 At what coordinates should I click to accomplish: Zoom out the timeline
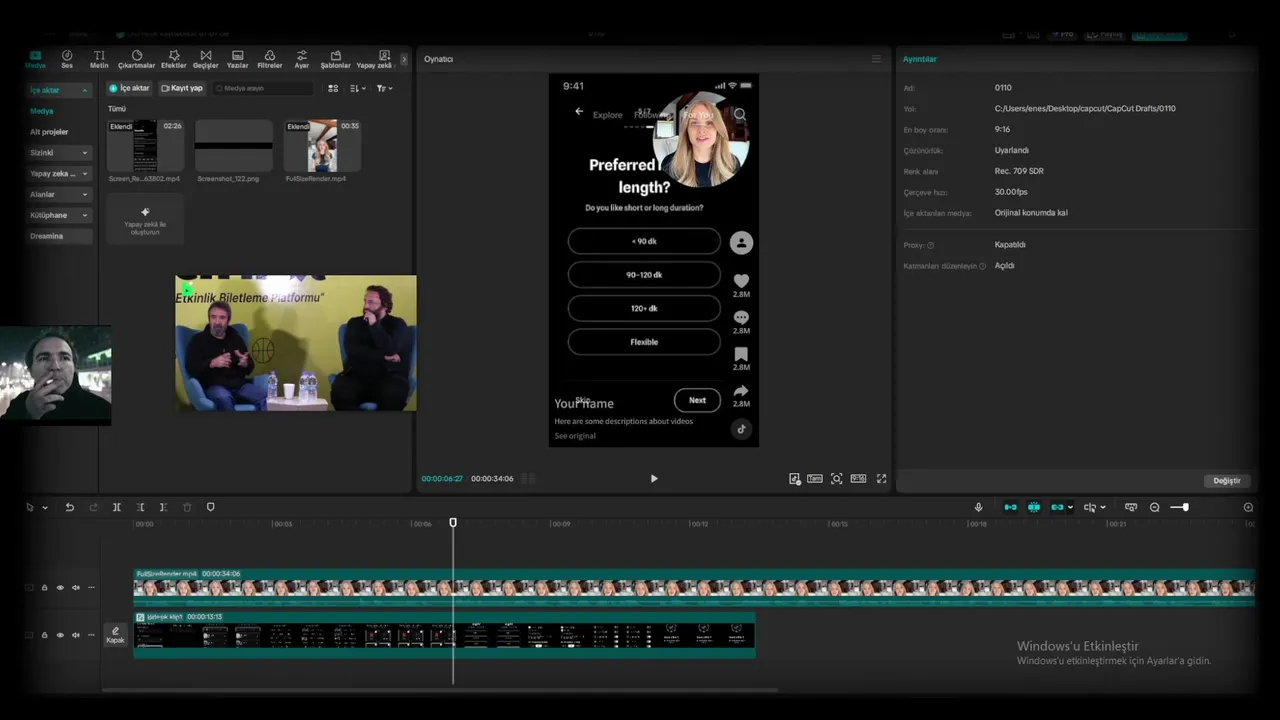(1154, 508)
